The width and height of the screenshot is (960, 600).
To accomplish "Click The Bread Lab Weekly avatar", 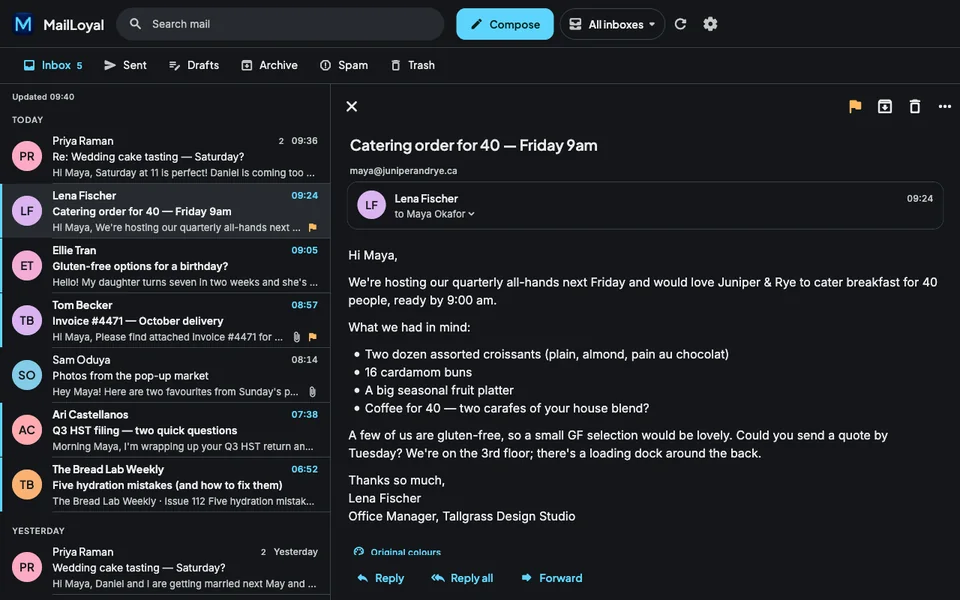I will coord(27,485).
